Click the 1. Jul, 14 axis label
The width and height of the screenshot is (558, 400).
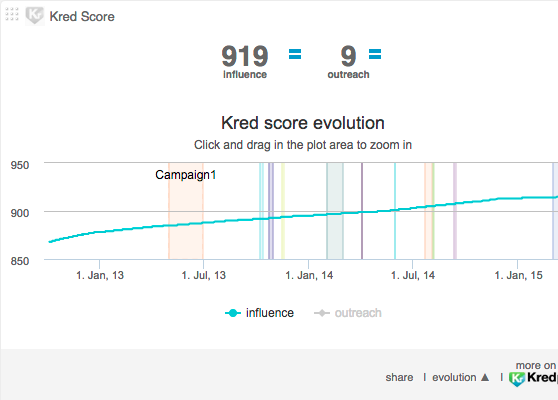click(413, 275)
